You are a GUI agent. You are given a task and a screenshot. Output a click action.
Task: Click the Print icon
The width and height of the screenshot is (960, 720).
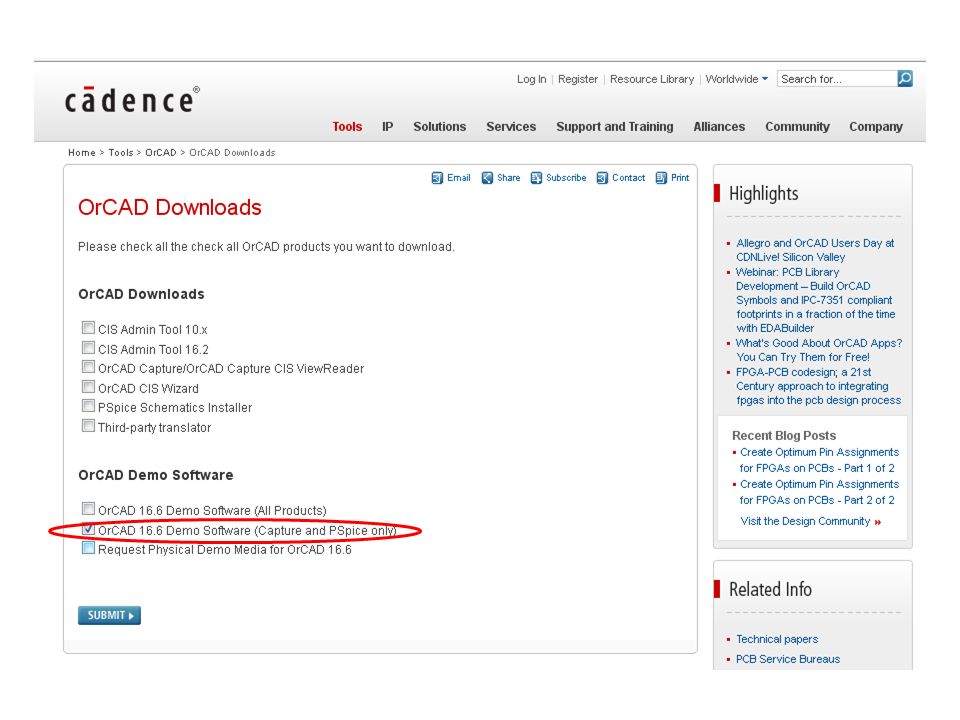pyautogui.click(x=661, y=178)
